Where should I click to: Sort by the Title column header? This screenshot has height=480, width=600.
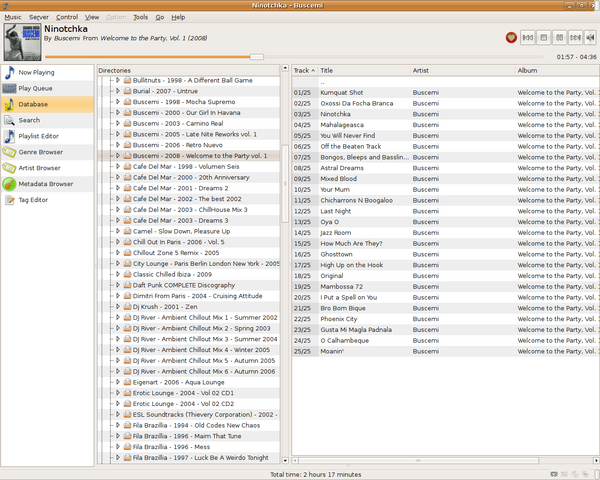364,70
